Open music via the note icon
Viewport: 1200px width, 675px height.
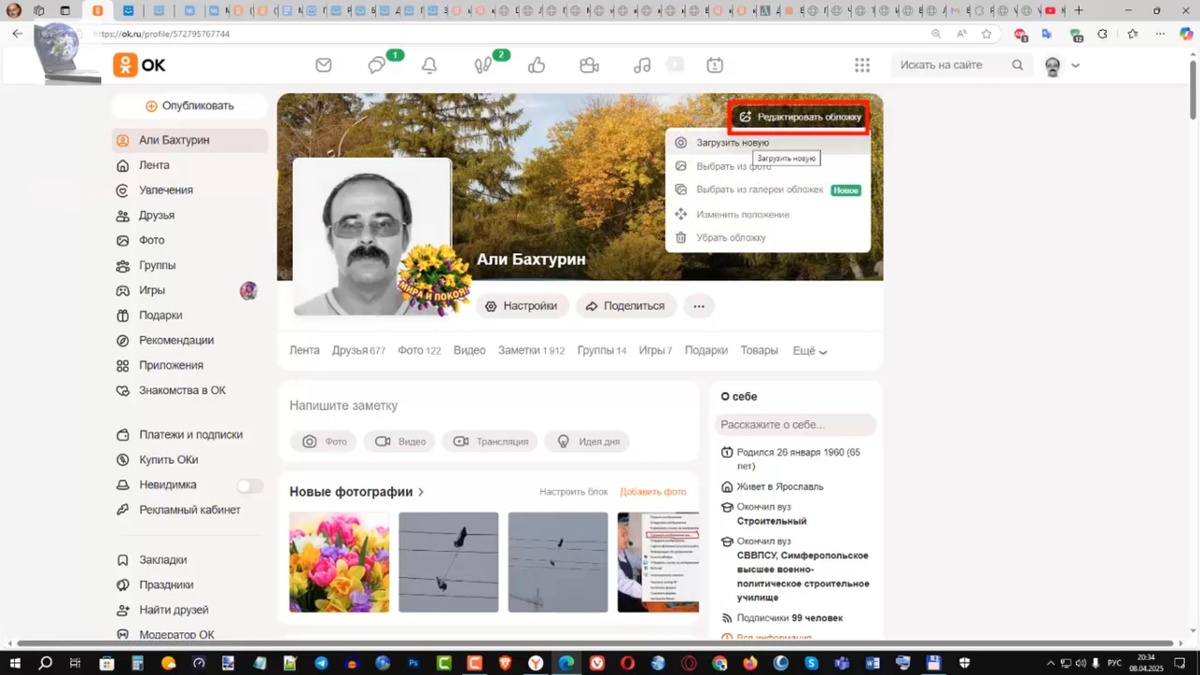point(641,65)
